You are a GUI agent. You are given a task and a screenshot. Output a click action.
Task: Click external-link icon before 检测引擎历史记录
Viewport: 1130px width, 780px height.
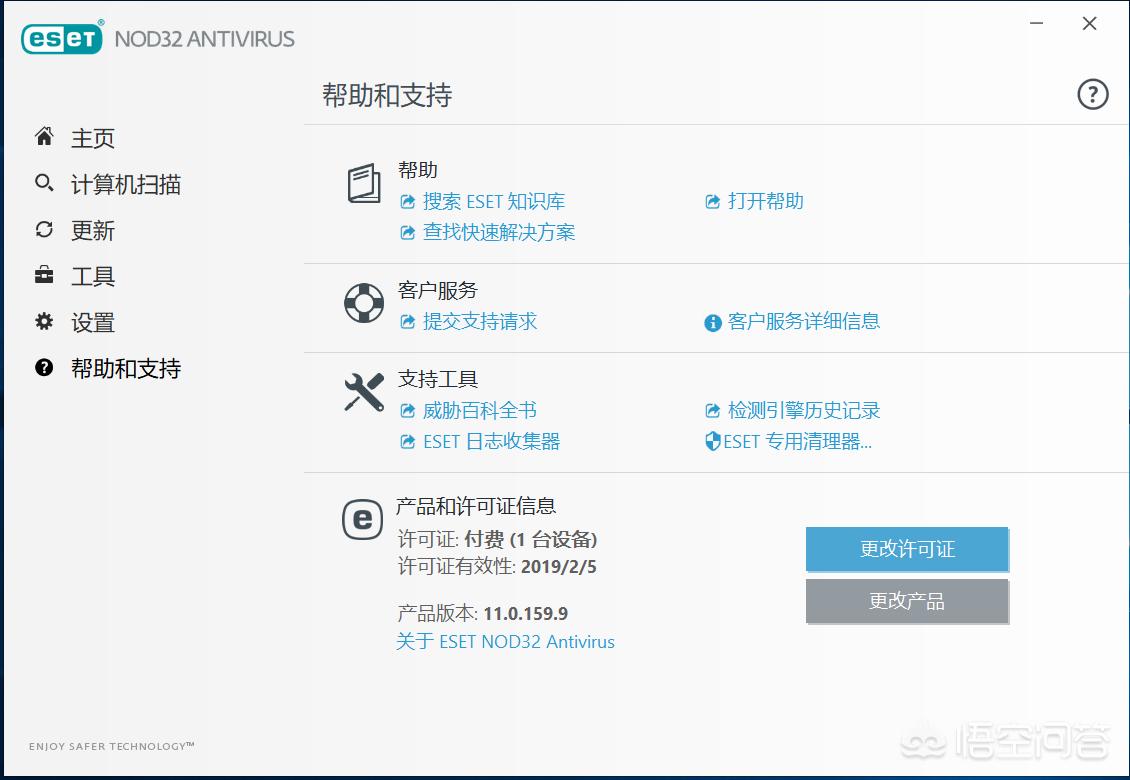713,411
